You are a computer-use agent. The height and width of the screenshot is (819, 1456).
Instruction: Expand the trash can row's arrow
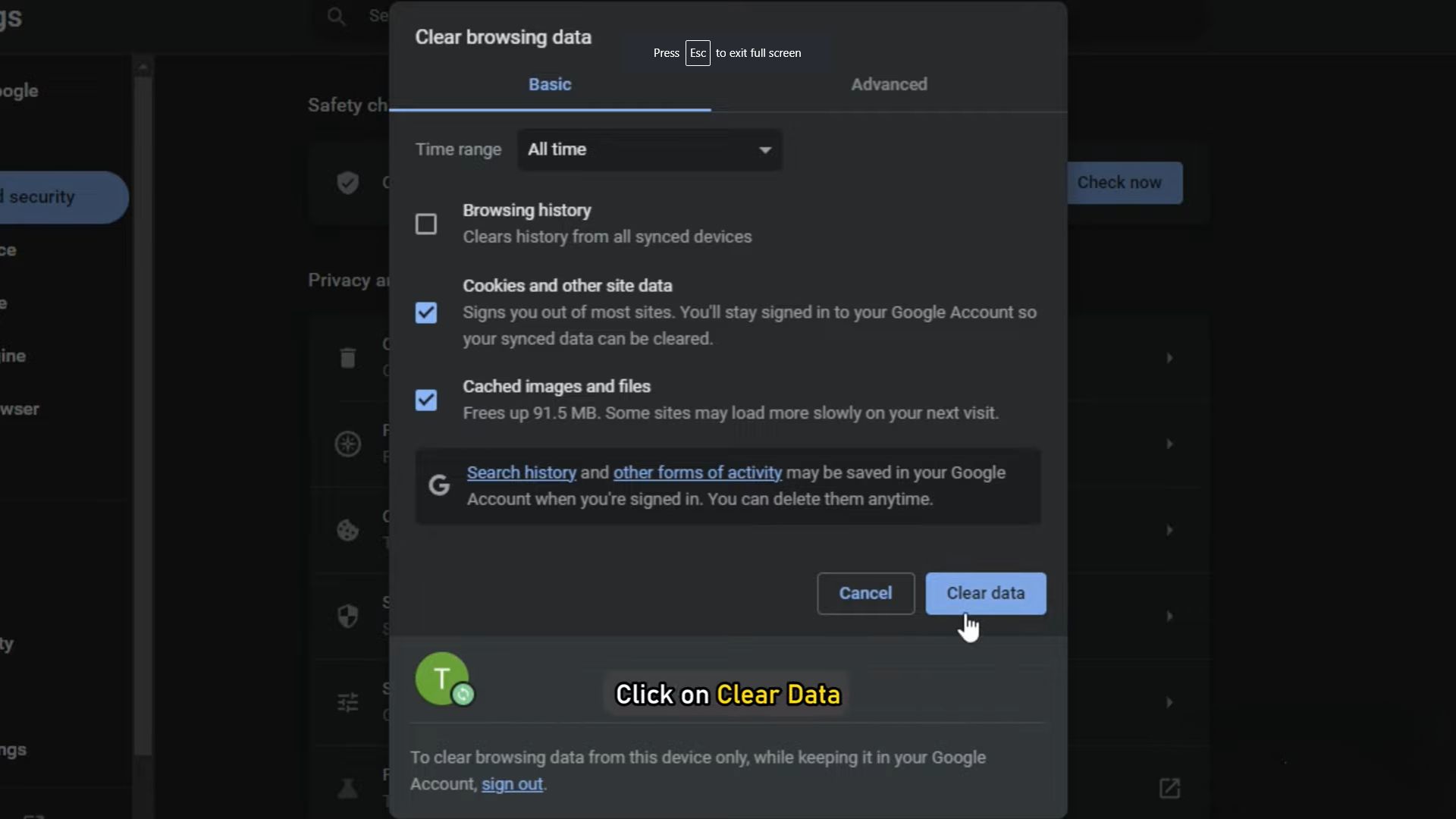[x=1169, y=358]
